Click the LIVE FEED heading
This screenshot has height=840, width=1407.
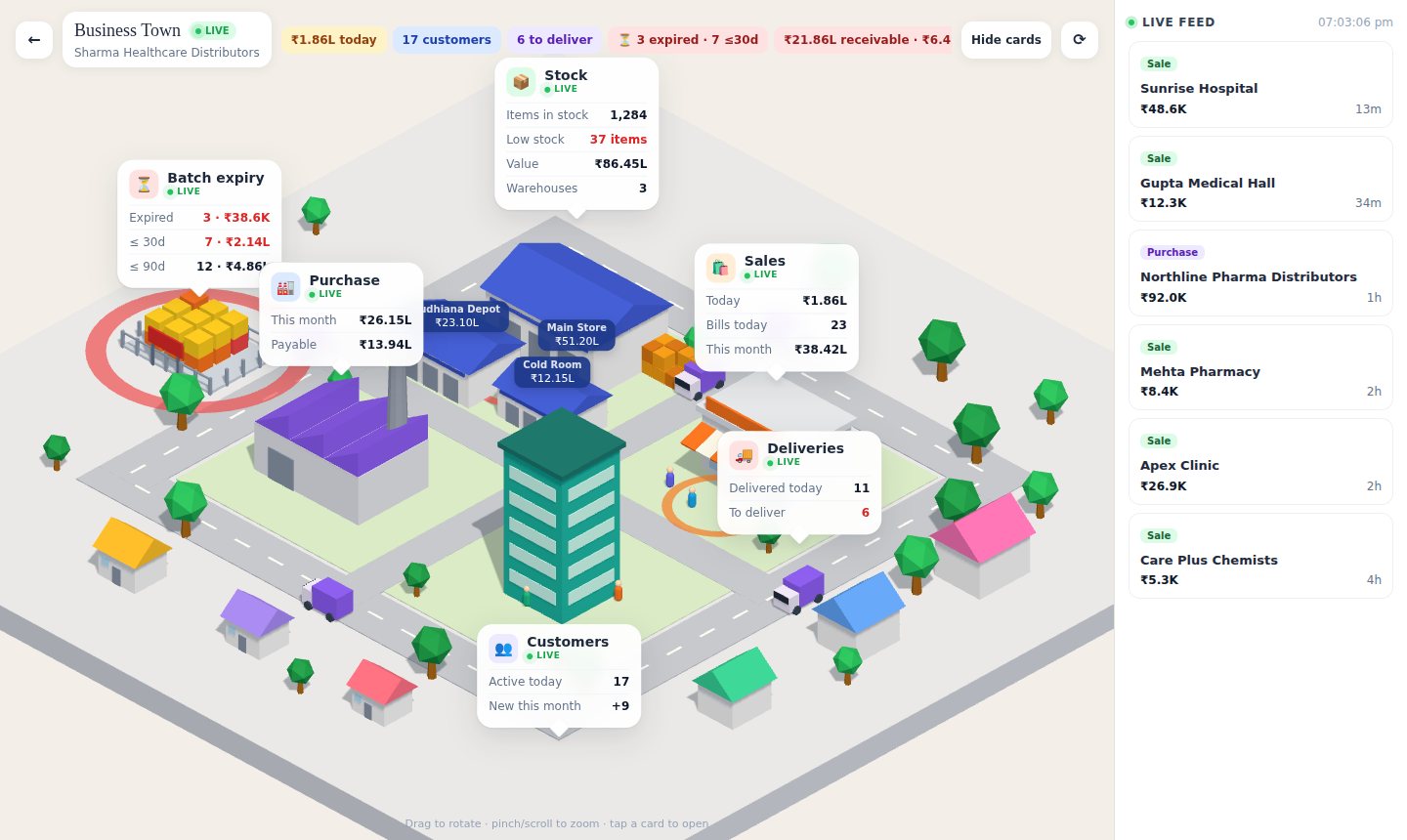(1178, 21)
